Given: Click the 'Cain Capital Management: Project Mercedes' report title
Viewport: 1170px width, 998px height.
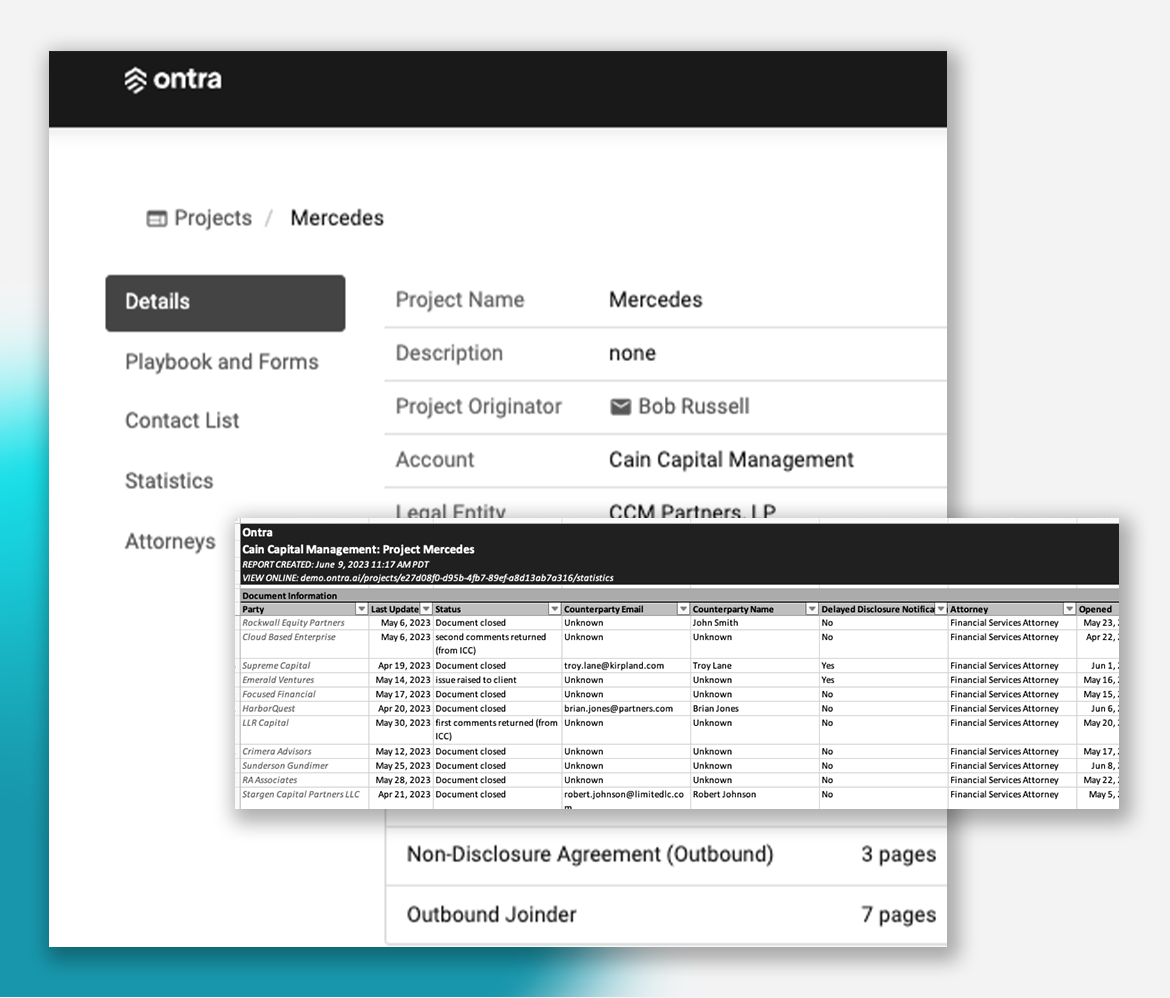Looking at the screenshot, I should (x=358, y=549).
